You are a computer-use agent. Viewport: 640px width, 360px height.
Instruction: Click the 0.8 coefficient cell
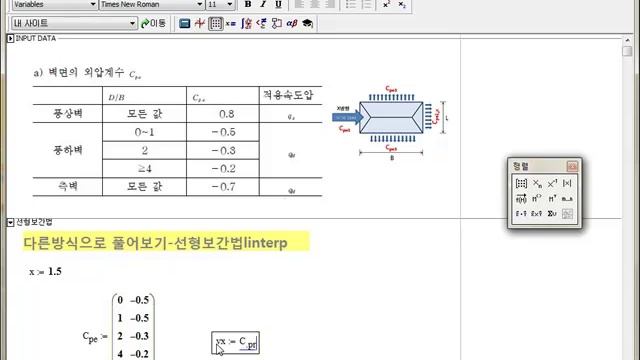click(x=227, y=113)
